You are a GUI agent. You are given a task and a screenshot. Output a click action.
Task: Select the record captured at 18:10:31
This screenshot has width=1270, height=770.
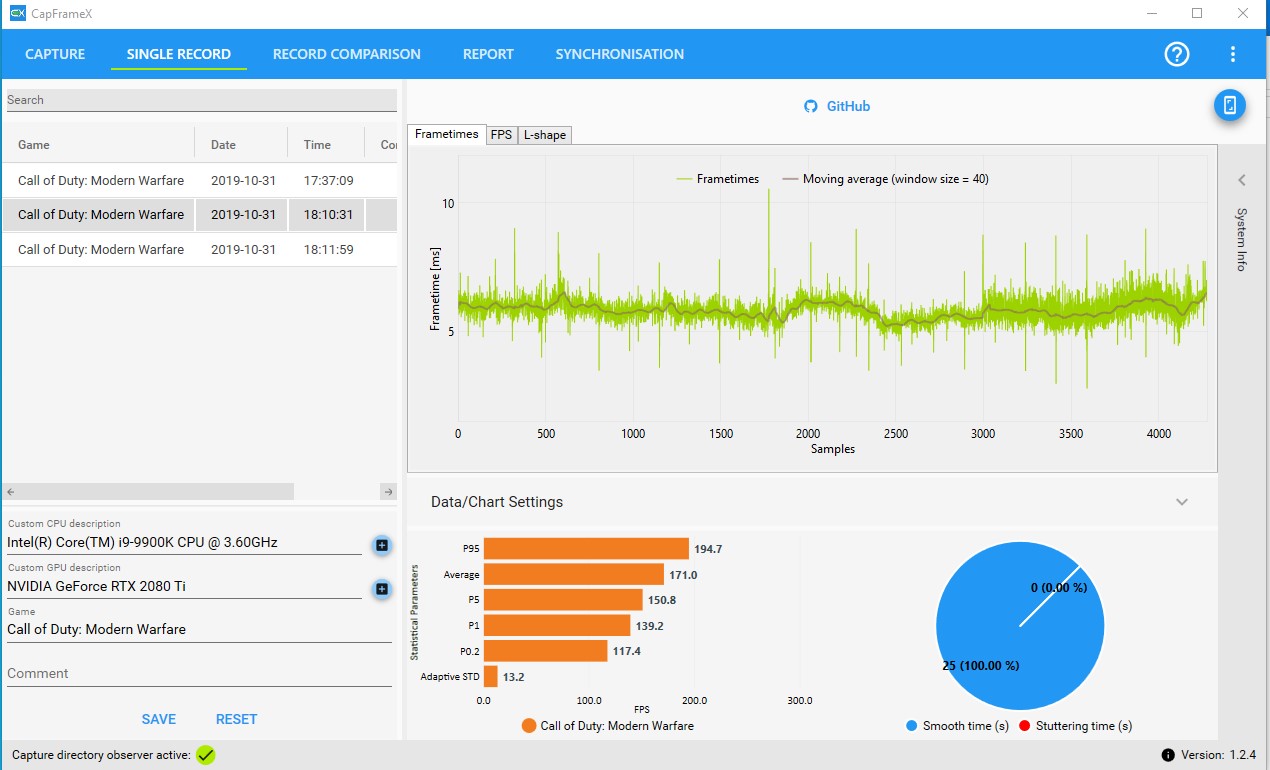coord(200,215)
